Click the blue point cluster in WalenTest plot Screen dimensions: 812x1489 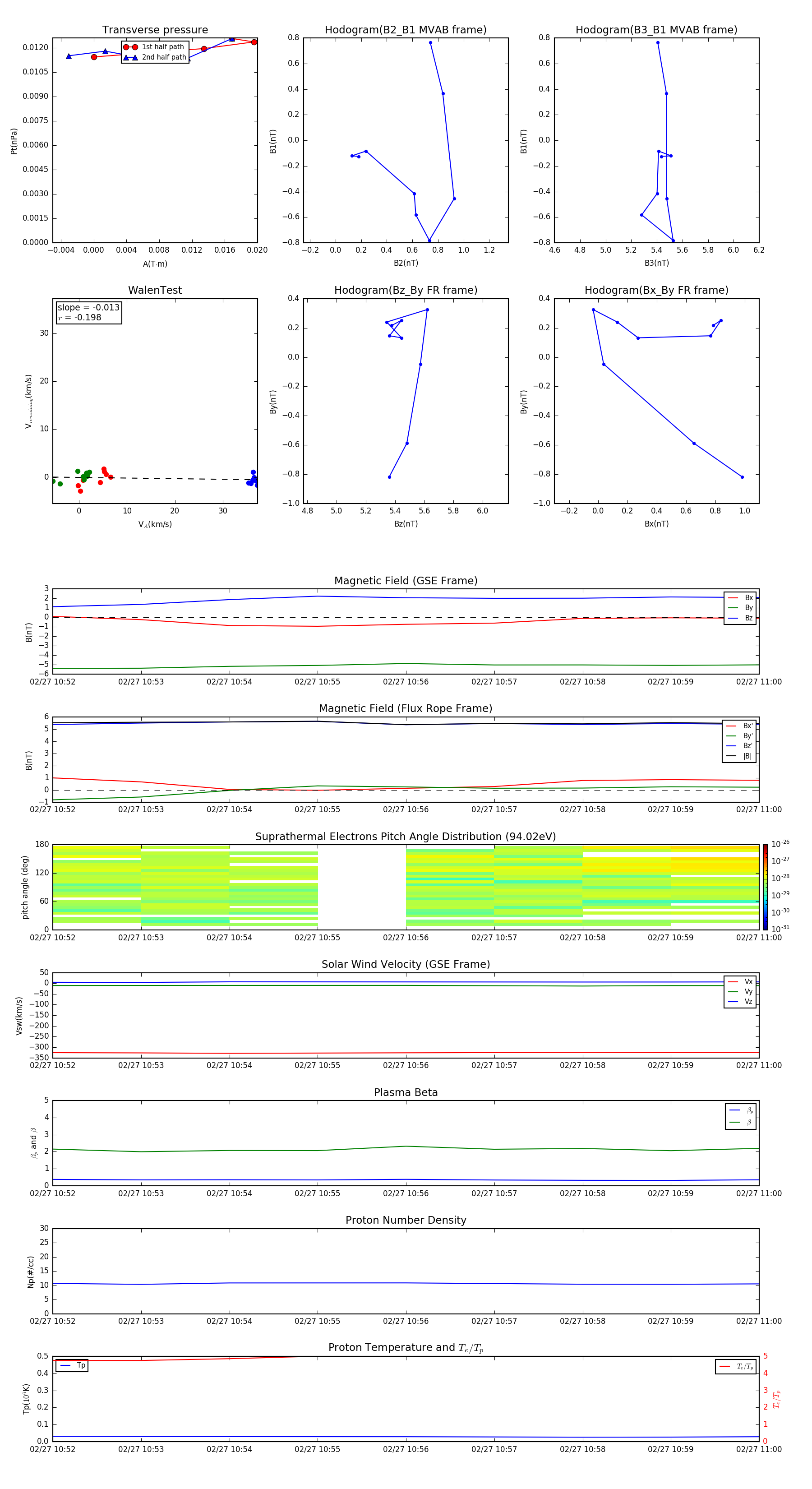pos(253,479)
